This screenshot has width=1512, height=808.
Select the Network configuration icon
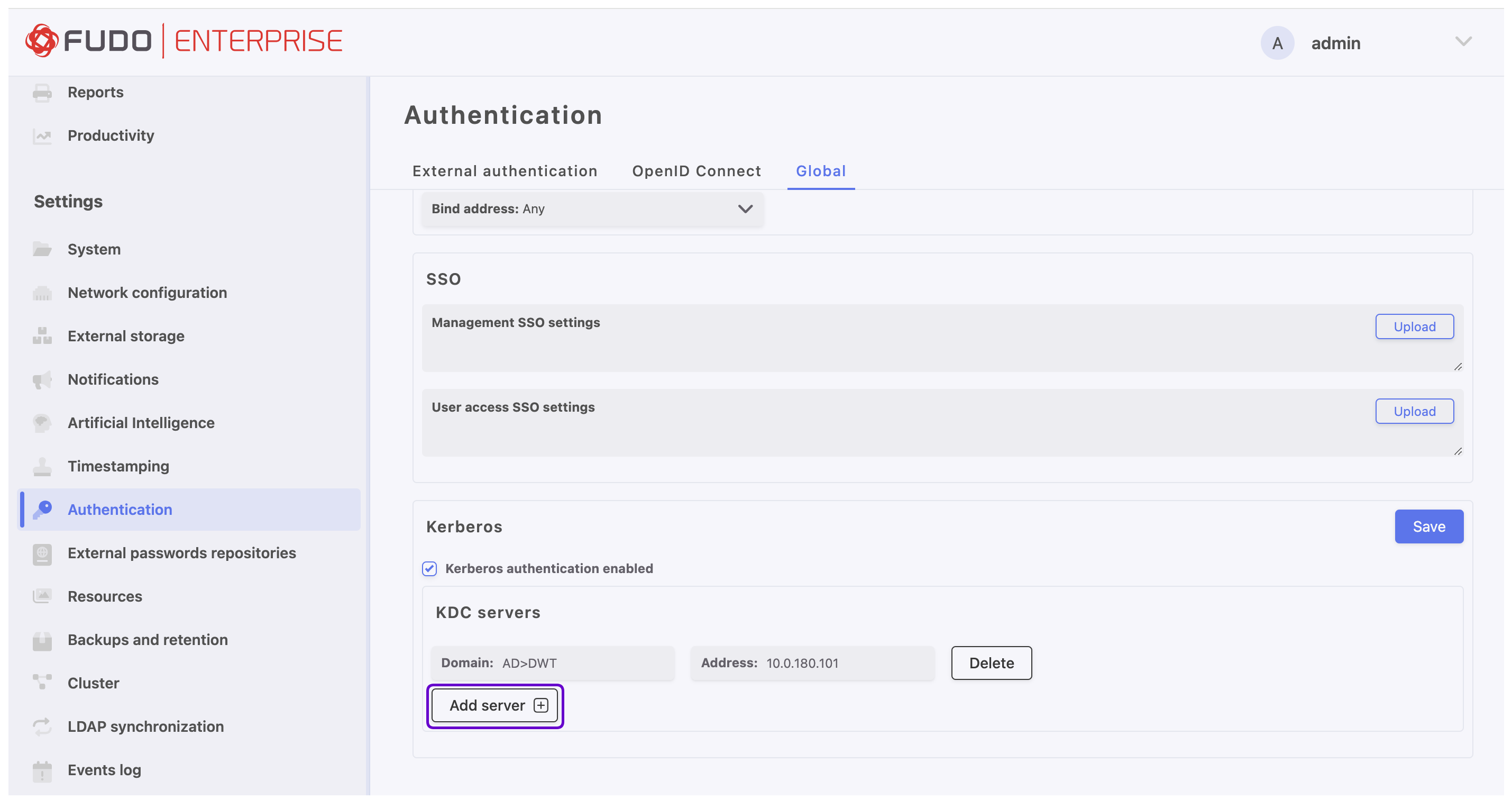point(42,293)
